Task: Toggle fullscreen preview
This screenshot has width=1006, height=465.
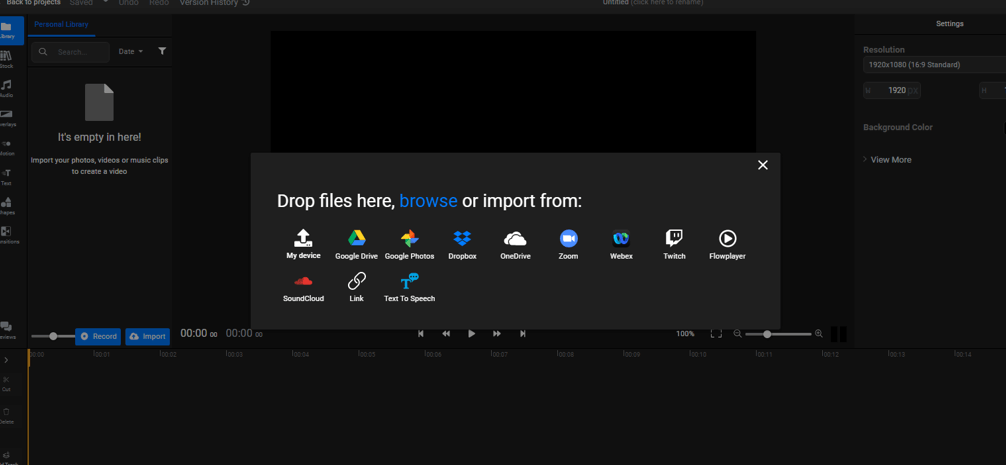Action: point(716,334)
